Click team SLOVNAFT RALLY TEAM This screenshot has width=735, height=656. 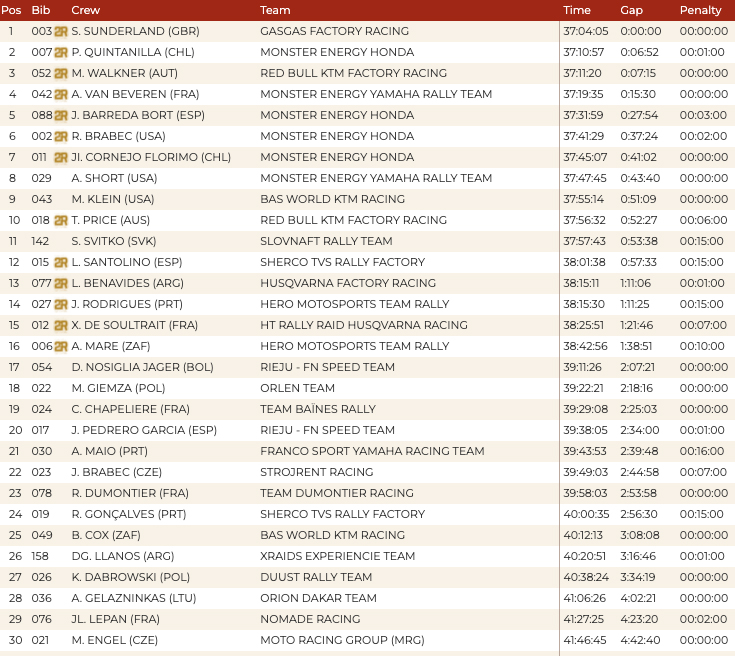[x=326, y=241]
